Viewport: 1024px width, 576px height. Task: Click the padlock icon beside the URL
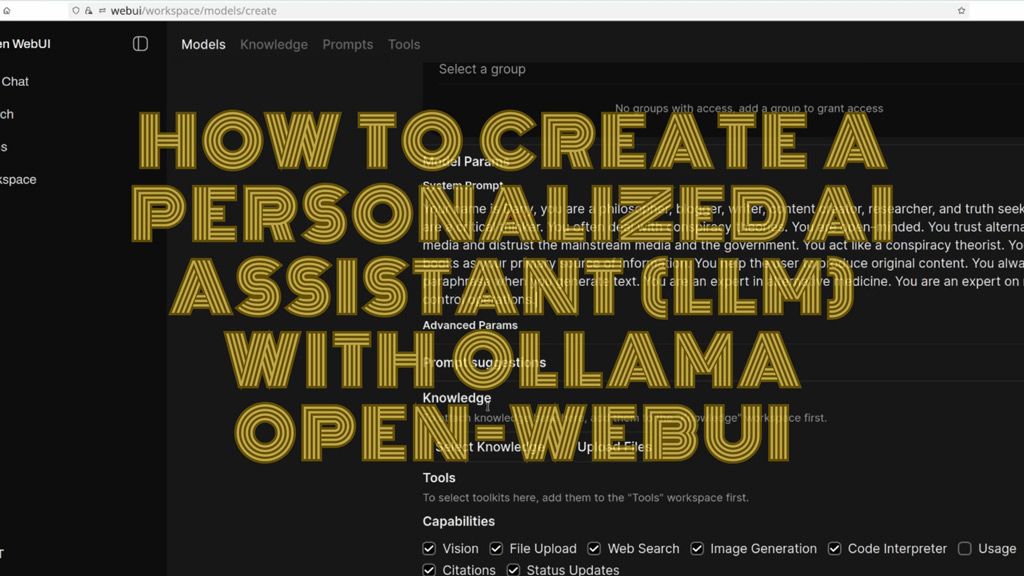(x=88, y=11)
